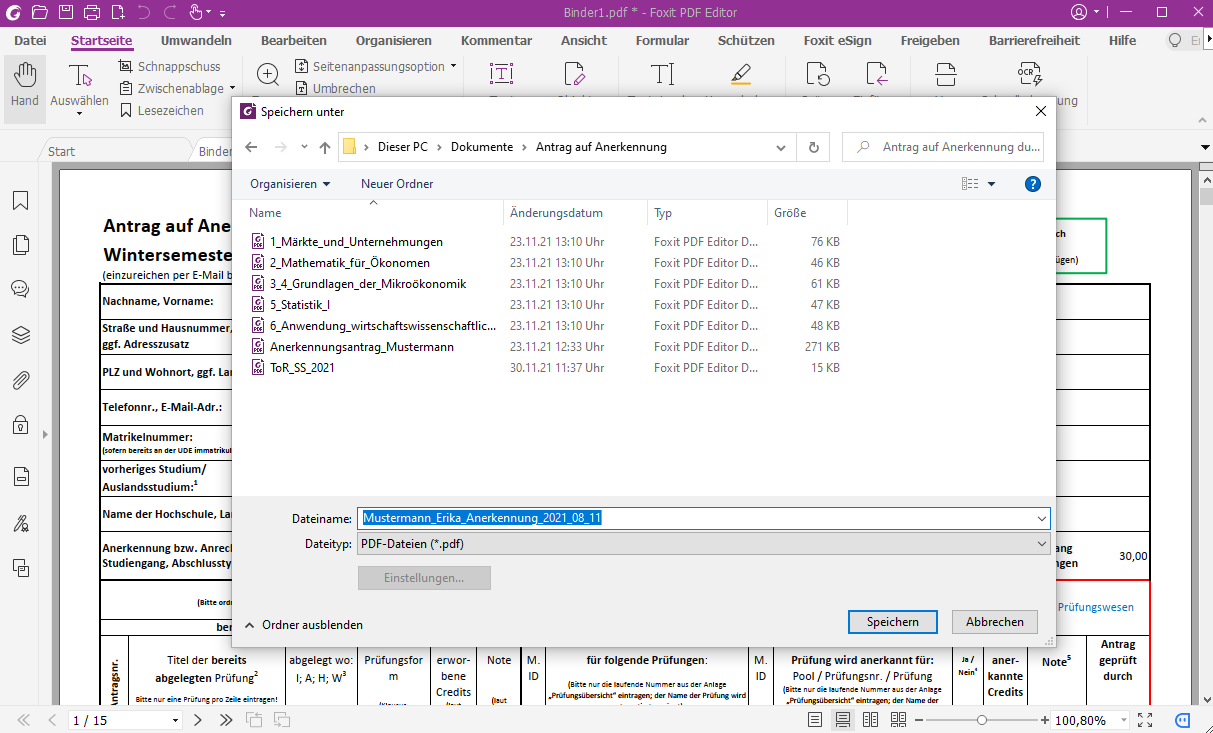The height and width of the screenshot is (733, 1213).
Task: Enable continuous page view mode
Action: coord(843,720)
